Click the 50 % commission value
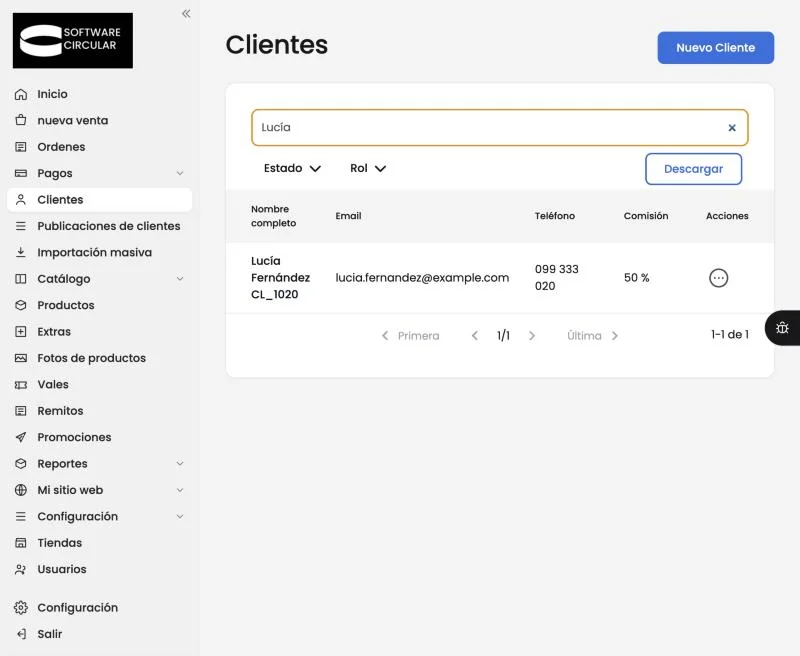This screenshot has width=800, height=656. click(x=636, y=278)
